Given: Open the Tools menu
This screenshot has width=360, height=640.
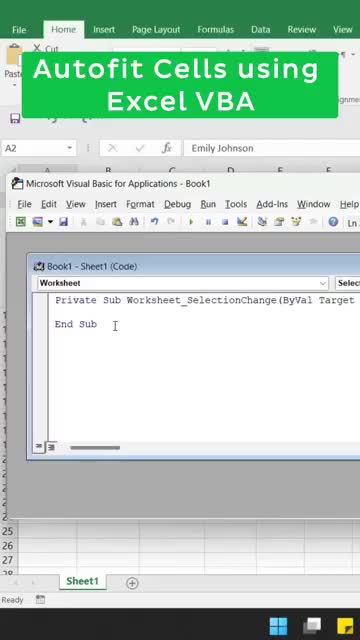Looking at the screenshot, I should (236, 204).
